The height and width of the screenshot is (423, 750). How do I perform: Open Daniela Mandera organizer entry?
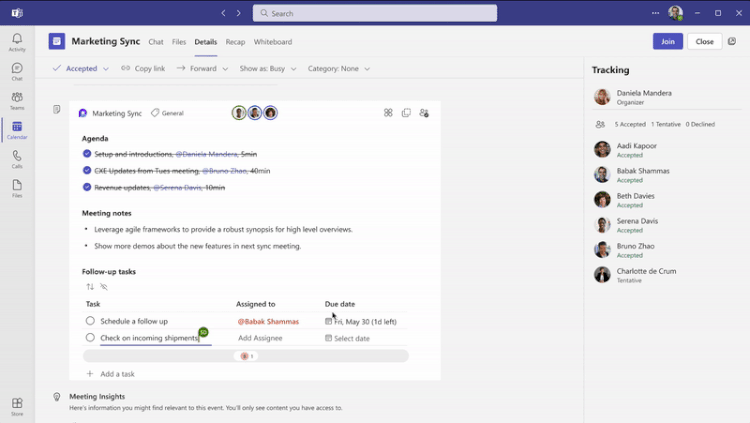tap(667, 97)
